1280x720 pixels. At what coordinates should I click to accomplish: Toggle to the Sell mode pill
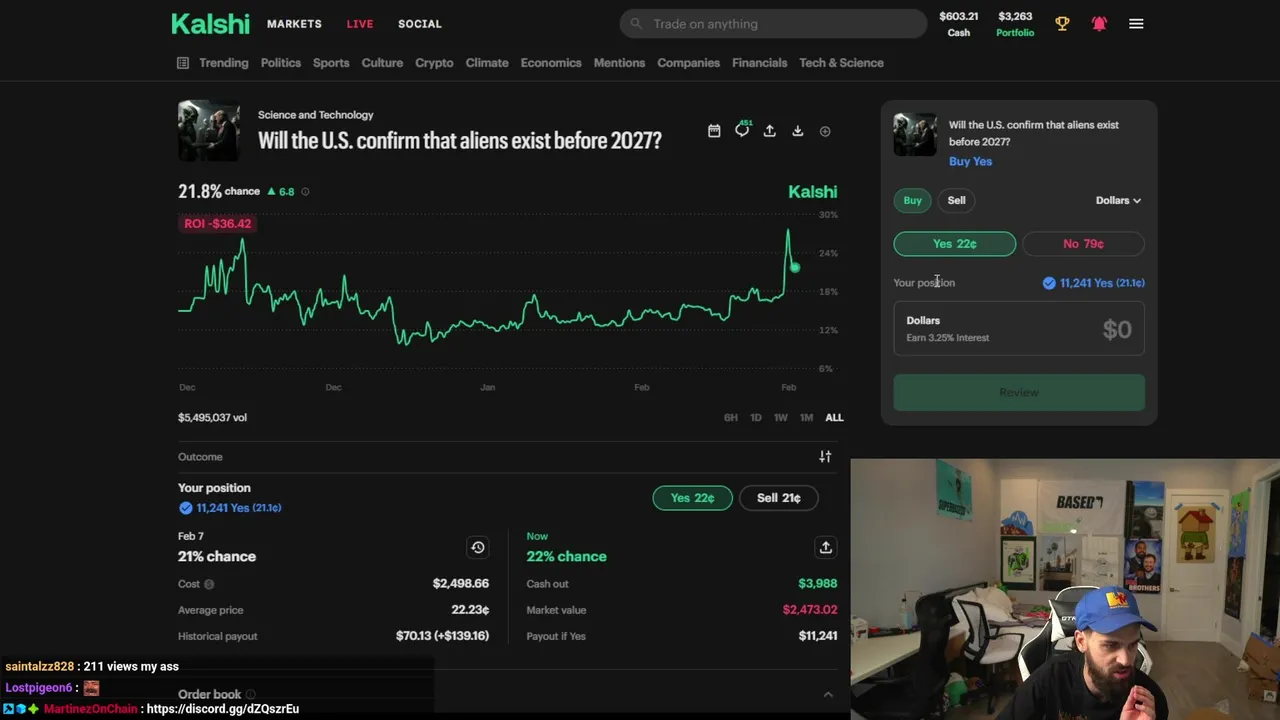click(957, 200)
